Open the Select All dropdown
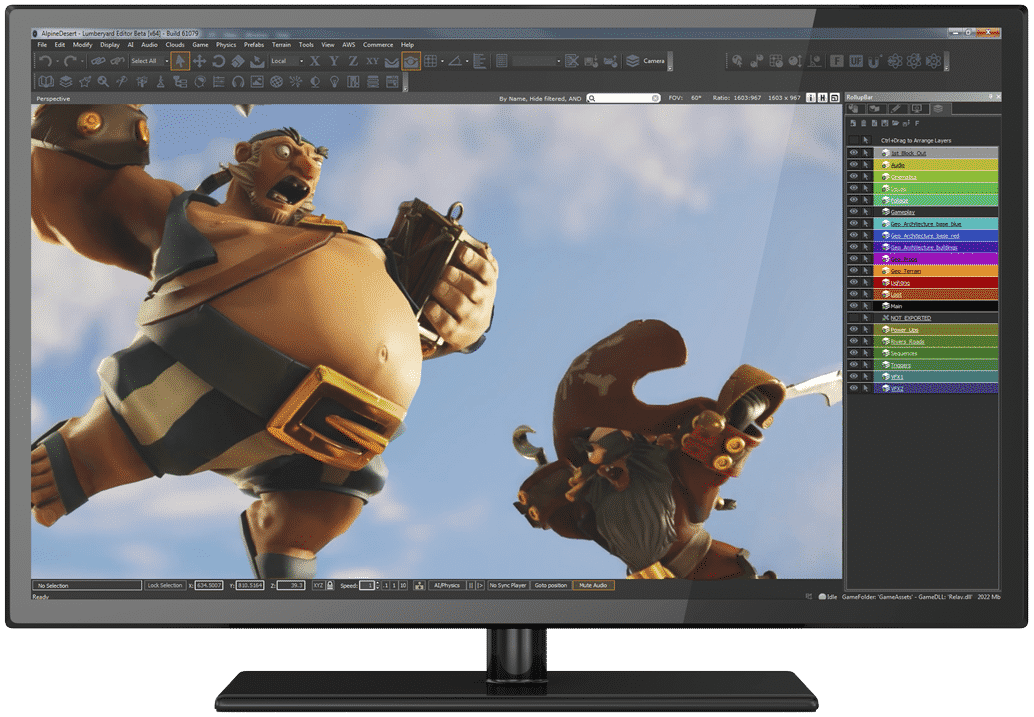This screenshot has width=1034, height=717. 149,61
